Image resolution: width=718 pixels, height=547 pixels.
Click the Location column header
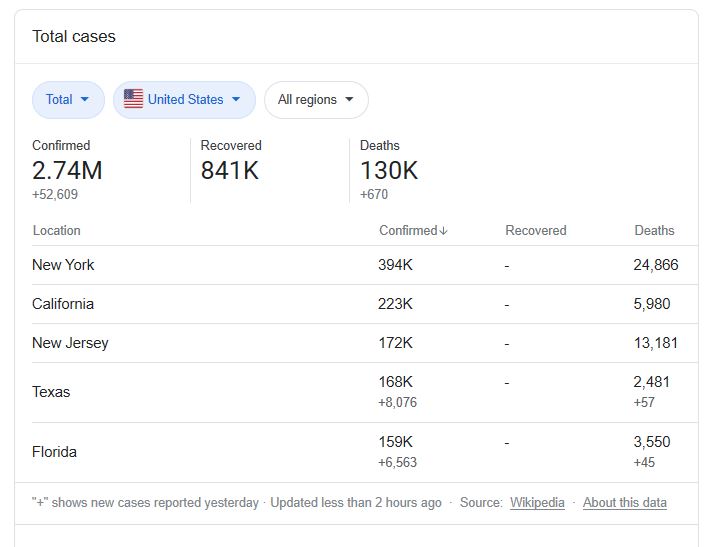coord(56,230)
